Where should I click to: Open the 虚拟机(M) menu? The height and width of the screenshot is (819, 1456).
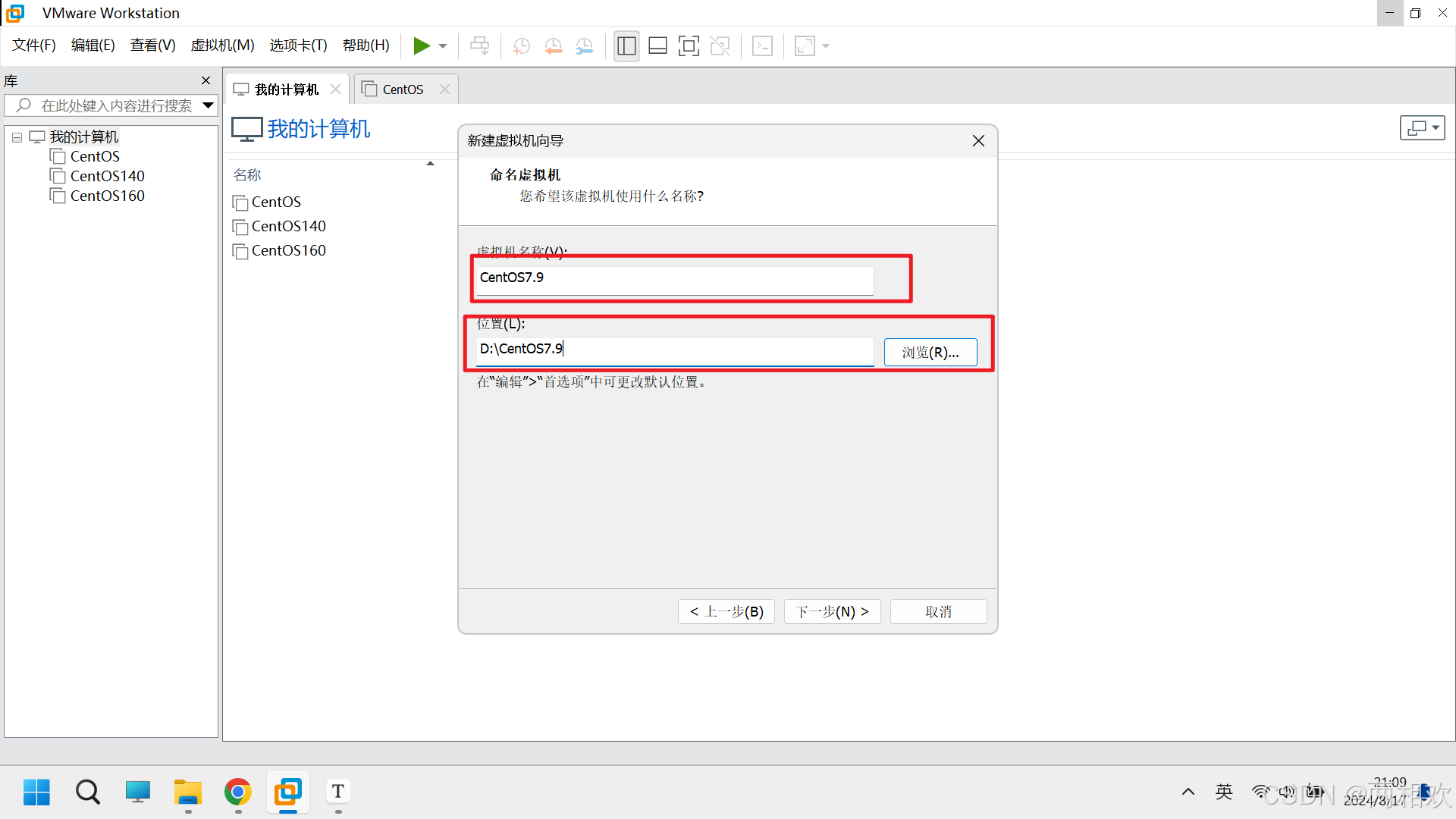pyautogui.click(x=222, y=45)
